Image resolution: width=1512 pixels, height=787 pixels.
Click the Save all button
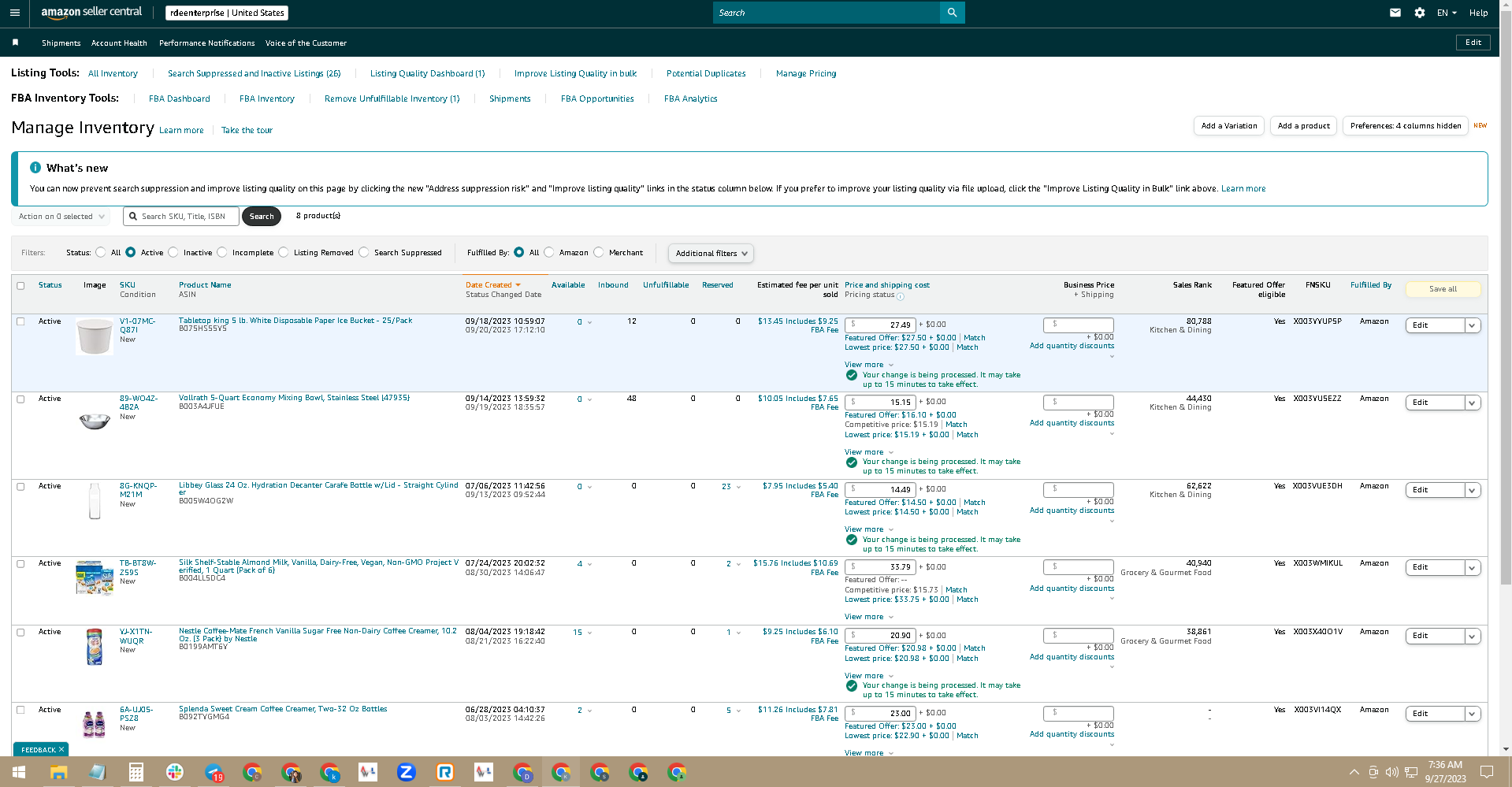pyautogui.click(x=1443, y=289)
